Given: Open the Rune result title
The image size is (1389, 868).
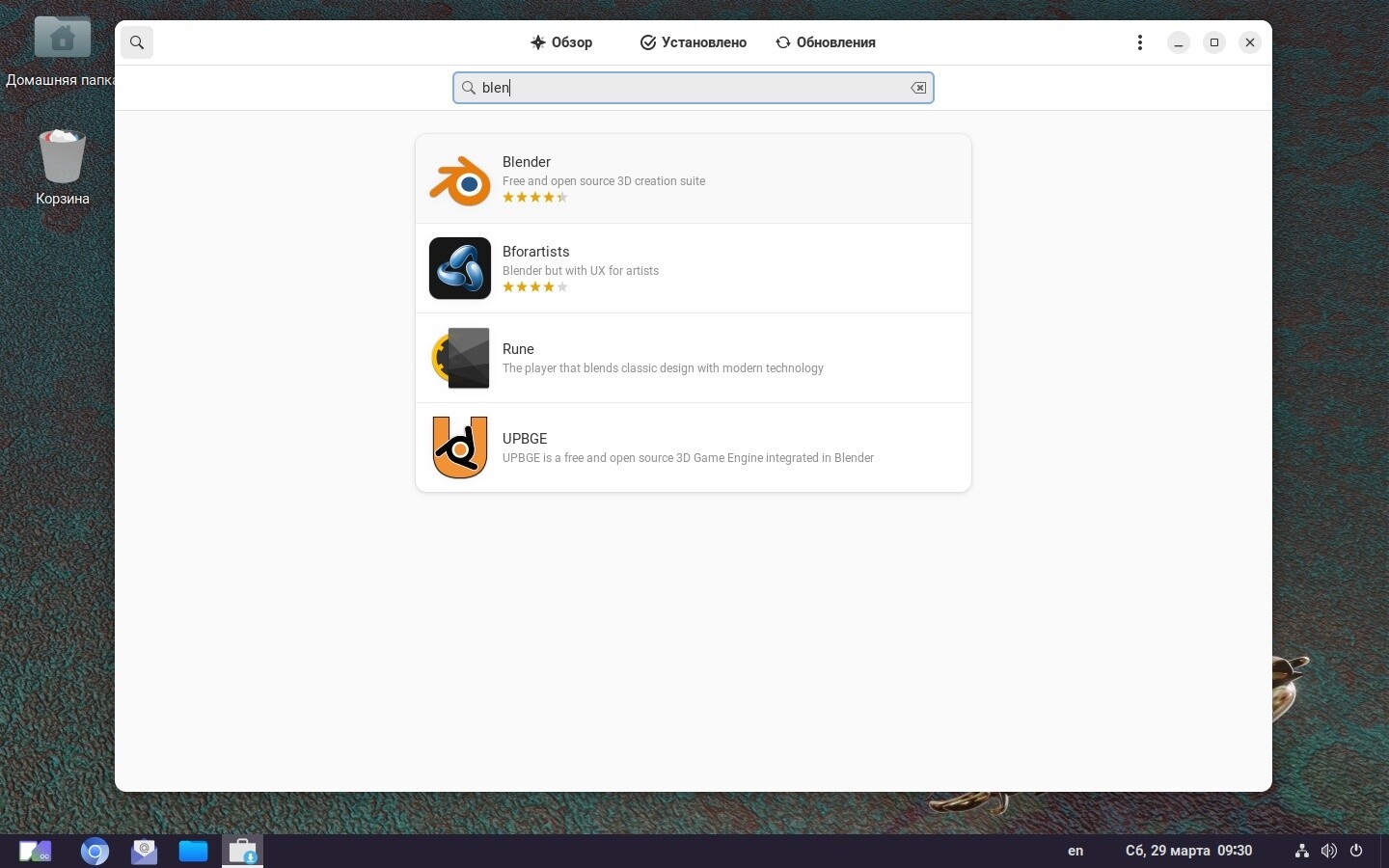Looking at the screenshot, I should tap(518, 349).
